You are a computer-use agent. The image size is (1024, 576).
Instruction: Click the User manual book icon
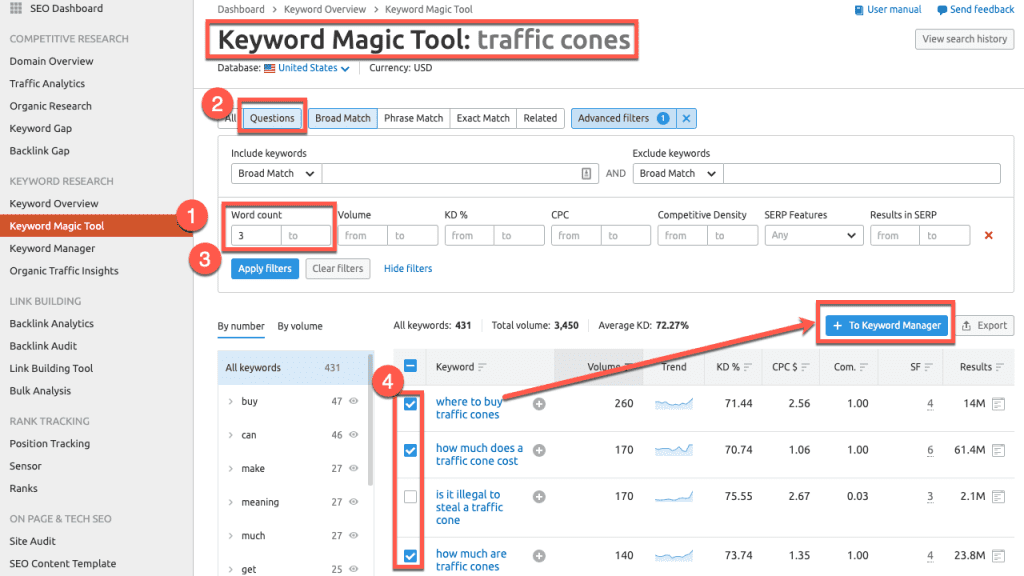859,10
